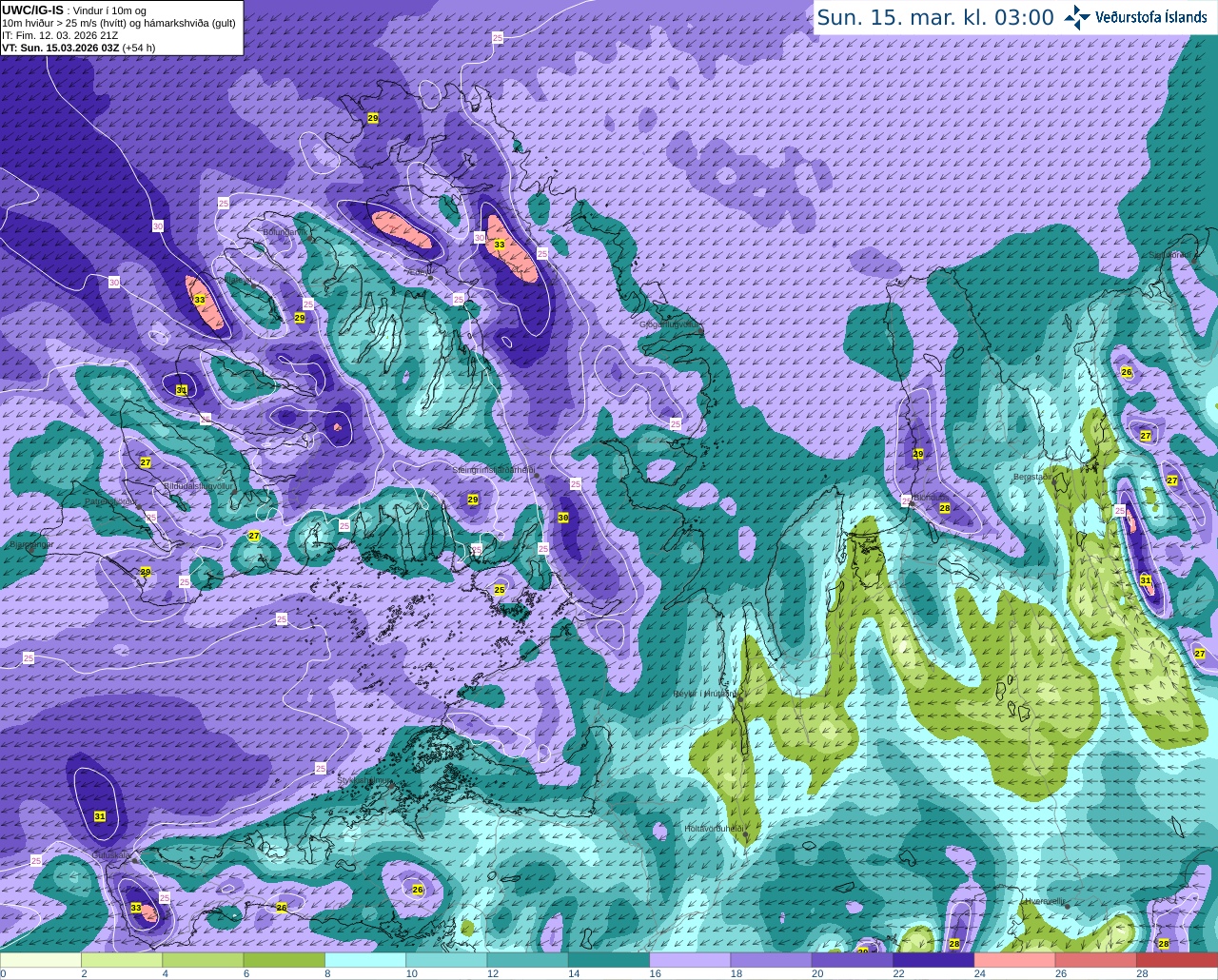Click the Hveravellir station label
Image resolution: width=1218 pixels, height=980 pixels.
tap(1044, 900)
